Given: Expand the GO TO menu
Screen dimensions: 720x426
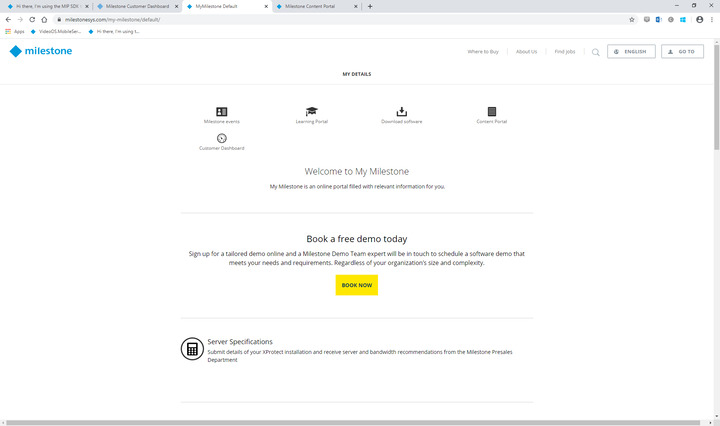Looking at the screenshot, I should [681, 52].
